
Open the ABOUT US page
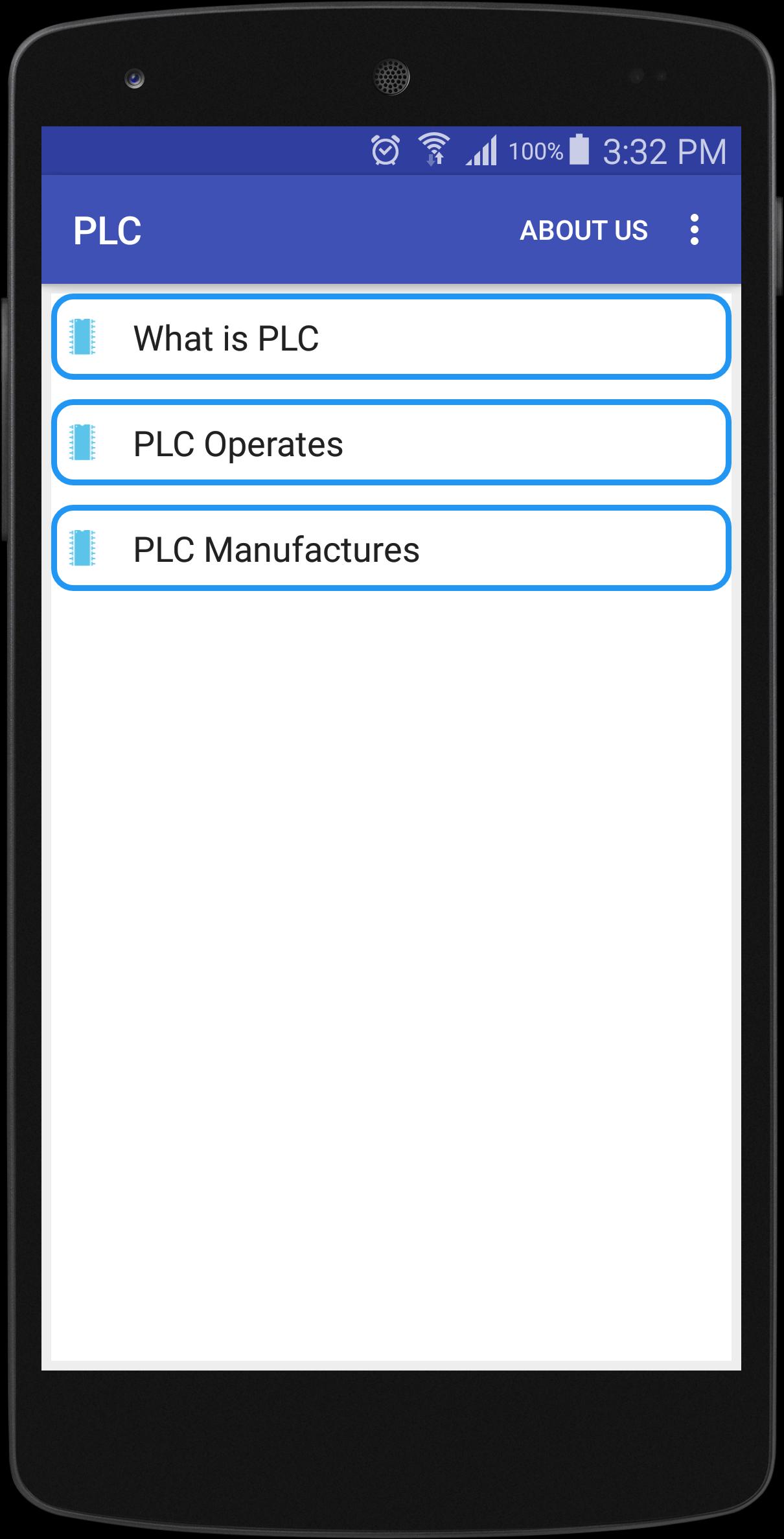[584, 231]
